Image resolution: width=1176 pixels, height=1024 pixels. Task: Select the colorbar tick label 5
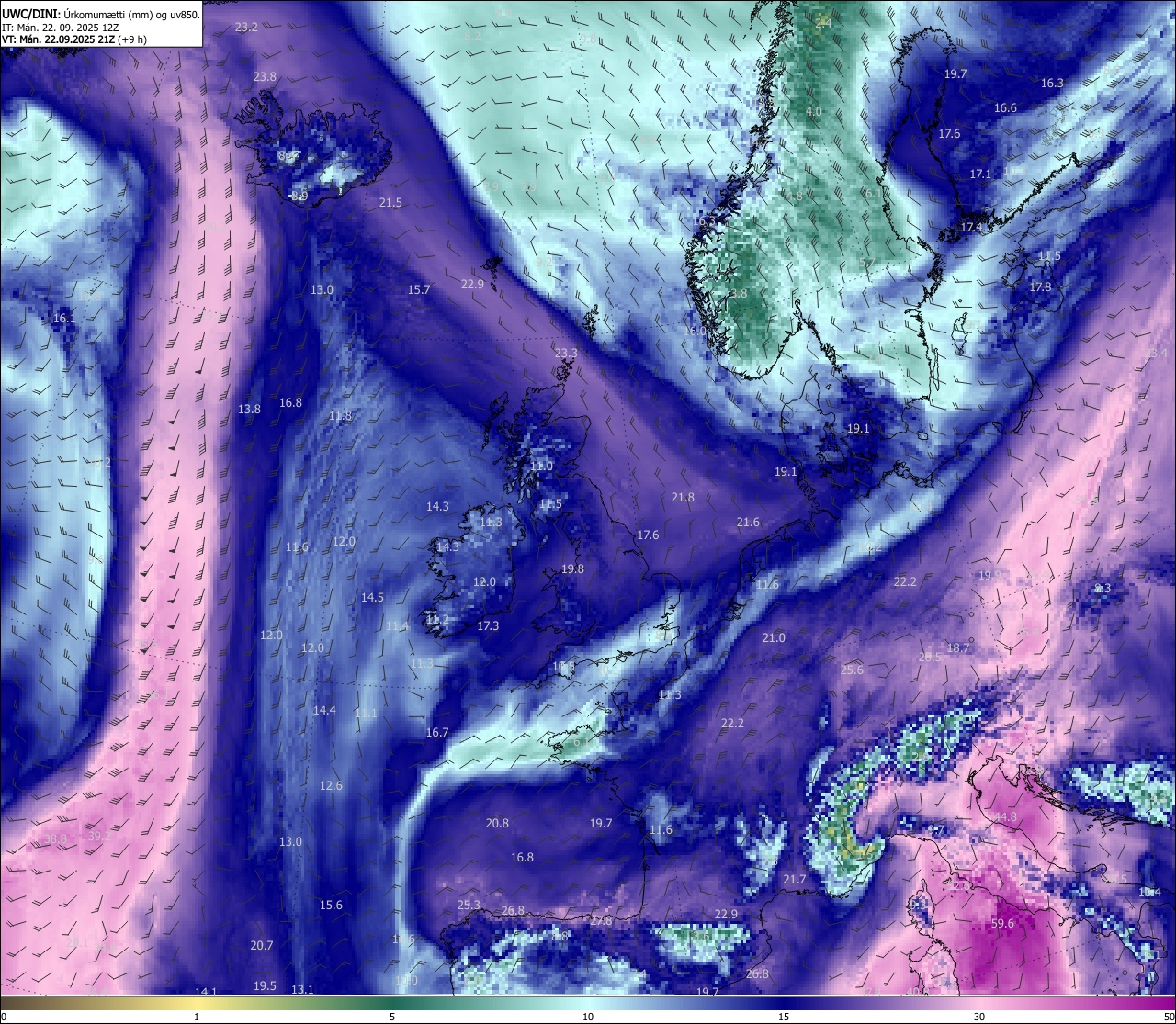(x=392, y=1017)
